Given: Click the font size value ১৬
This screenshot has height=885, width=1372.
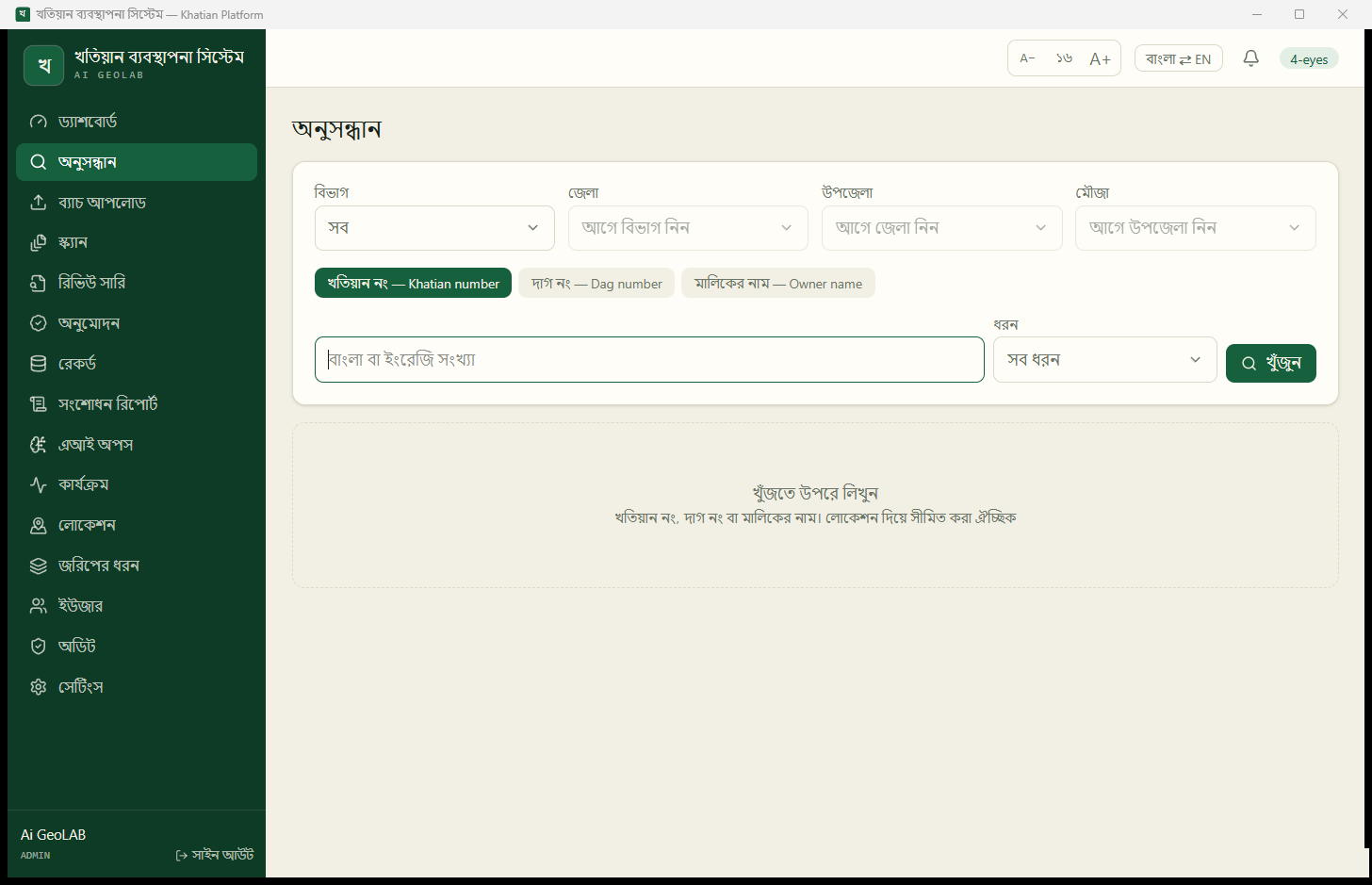Looking at the screenshot, I should [x=1064, y=58].
